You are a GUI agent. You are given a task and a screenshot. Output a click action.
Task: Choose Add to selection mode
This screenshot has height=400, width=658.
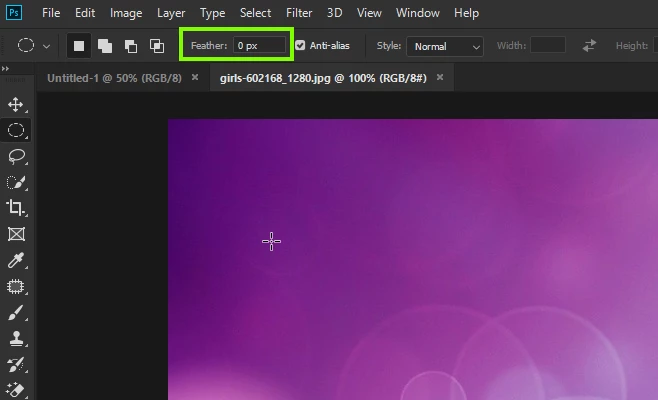tap(104, 46)
